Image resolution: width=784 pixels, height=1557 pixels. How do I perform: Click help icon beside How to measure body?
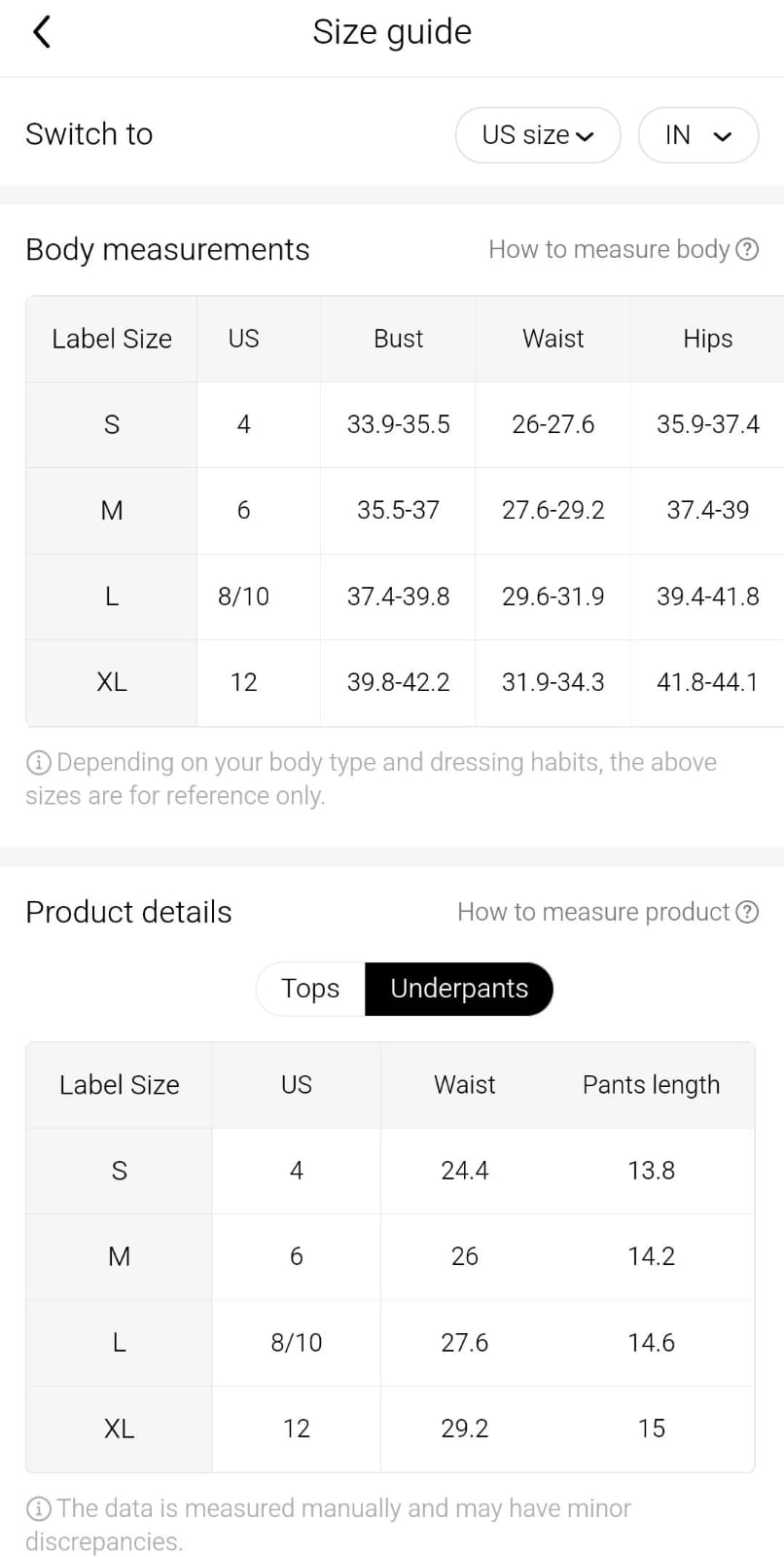pos(747,250)
